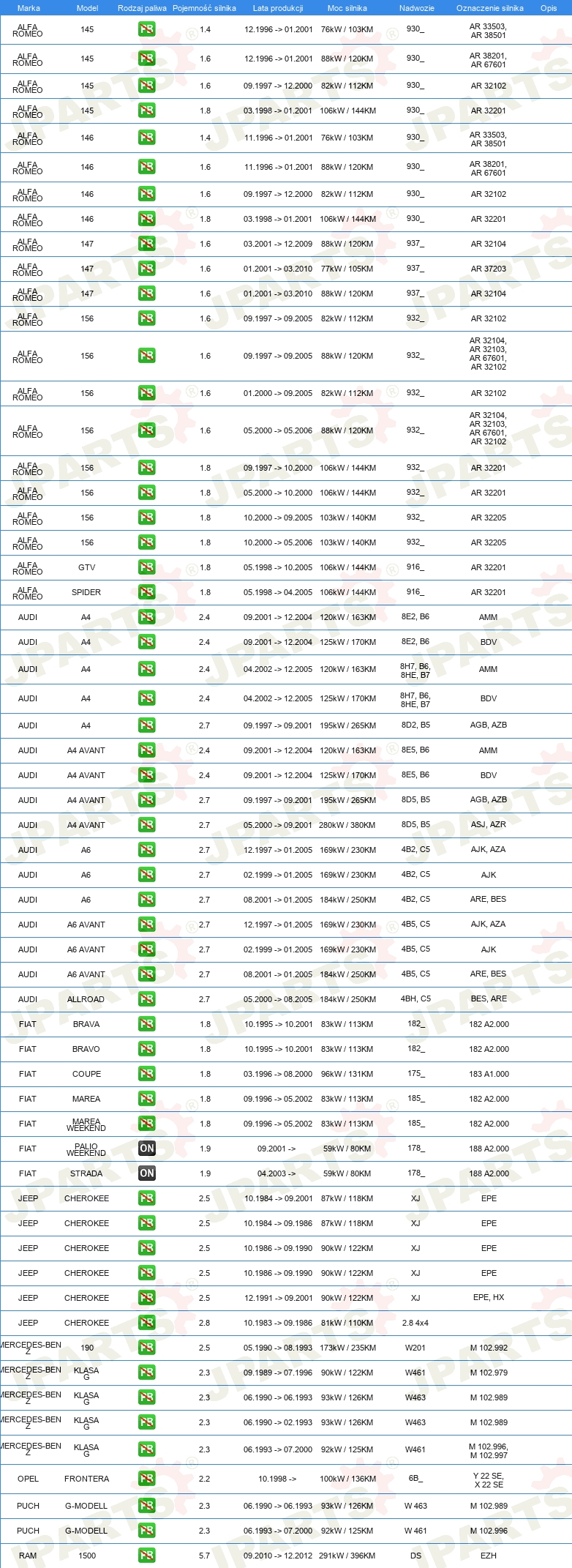Click the PB icon in the Jeep Cherokee 2.8 row
572x1568 pixels.
(146, 1323)
